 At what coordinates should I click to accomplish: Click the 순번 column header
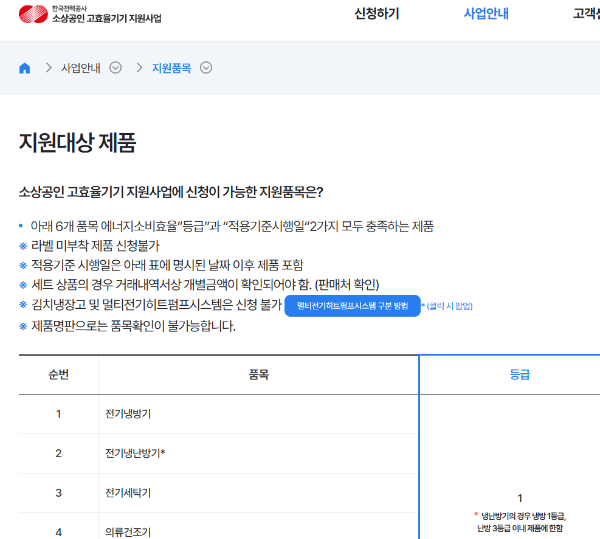[59, 374]
